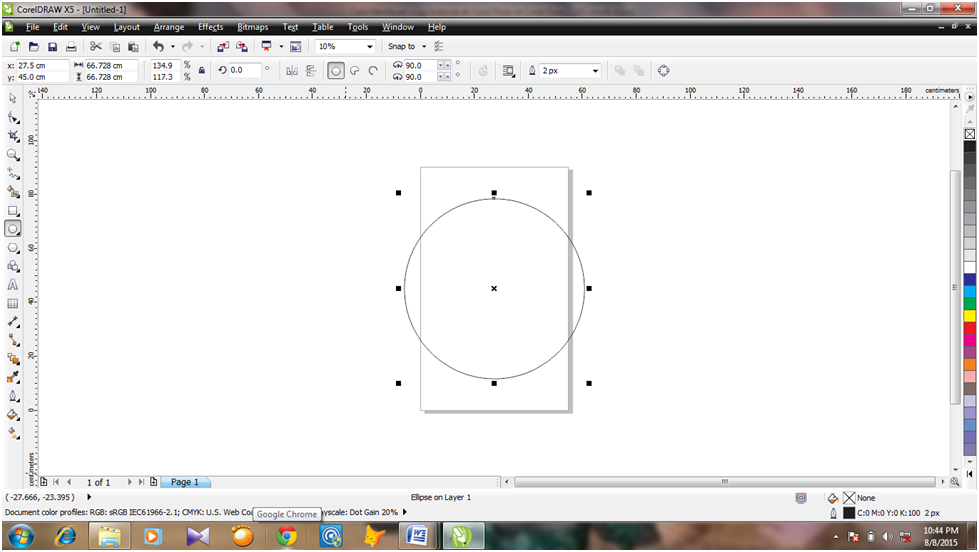Open the Effects menu
This screenshot has width=979, height=552.
pyautogui.click(x=210, y=27)
